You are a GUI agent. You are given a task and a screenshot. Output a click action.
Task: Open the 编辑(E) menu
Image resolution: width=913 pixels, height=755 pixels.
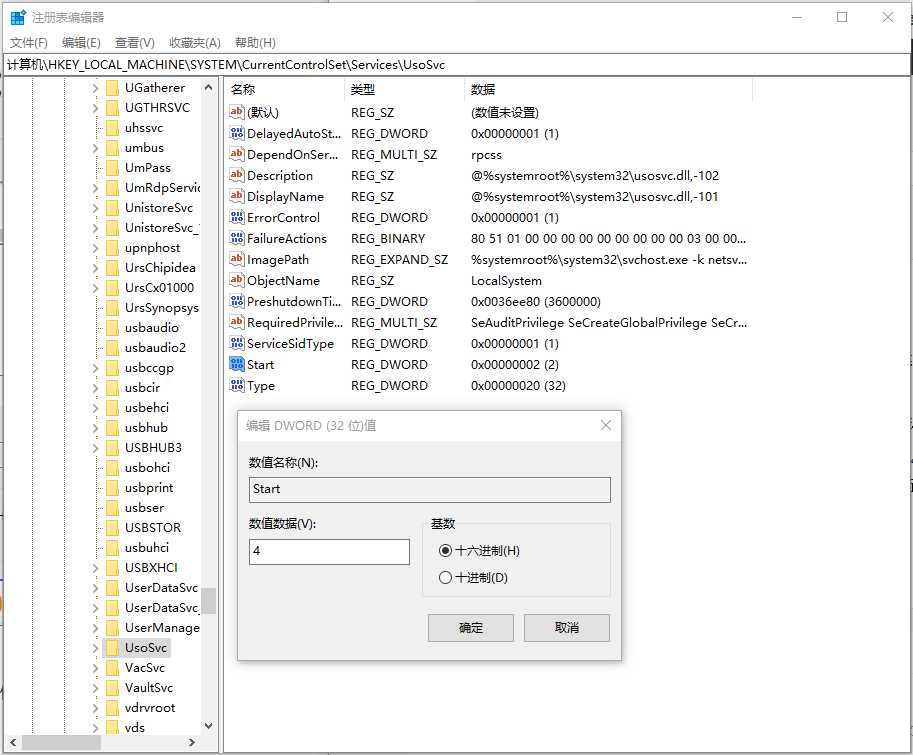pyautogui.click(x=81, y=42)
